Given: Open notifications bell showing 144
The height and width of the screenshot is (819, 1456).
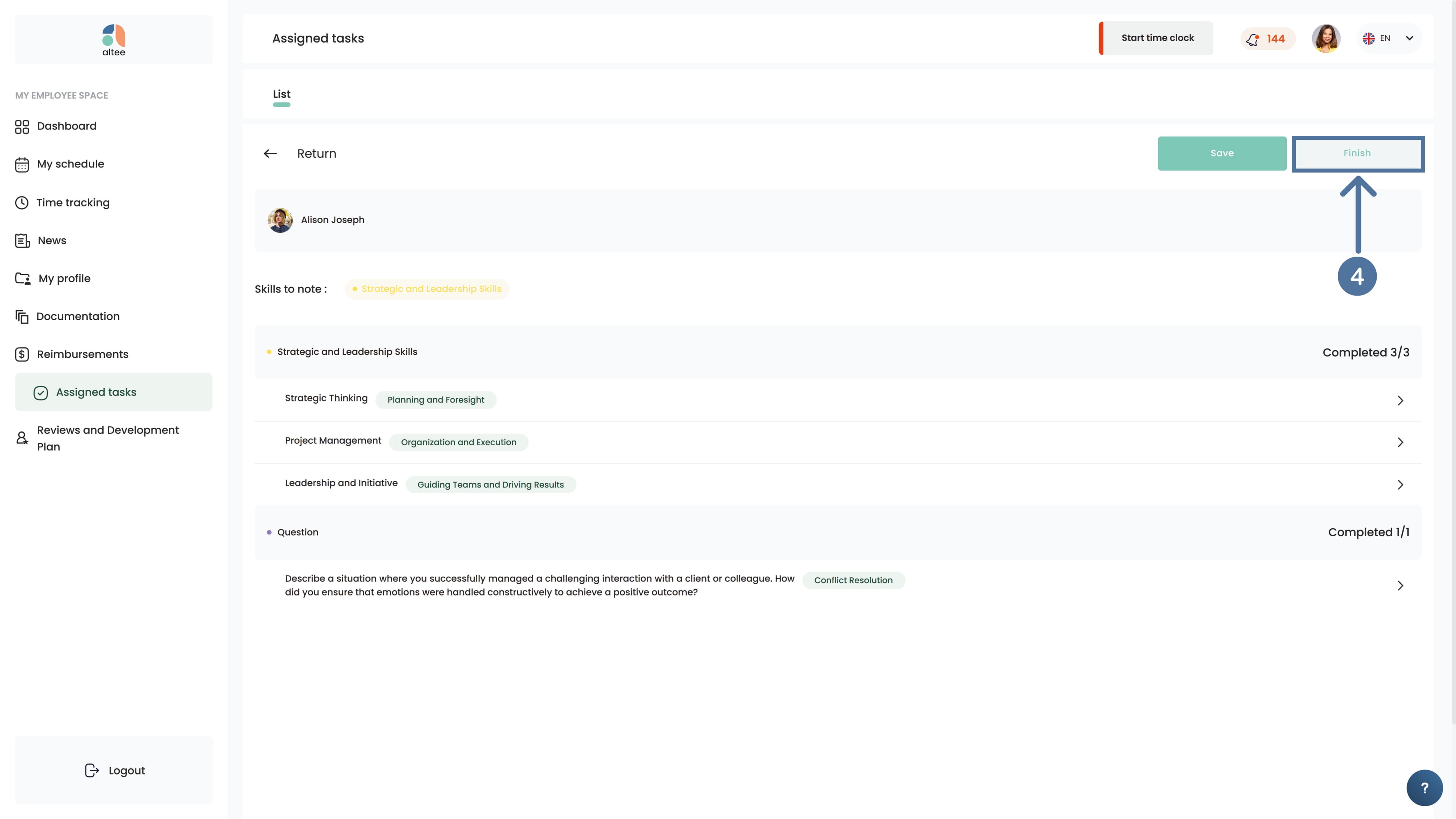Looking at the screenshot, I should coord(1267,39).
